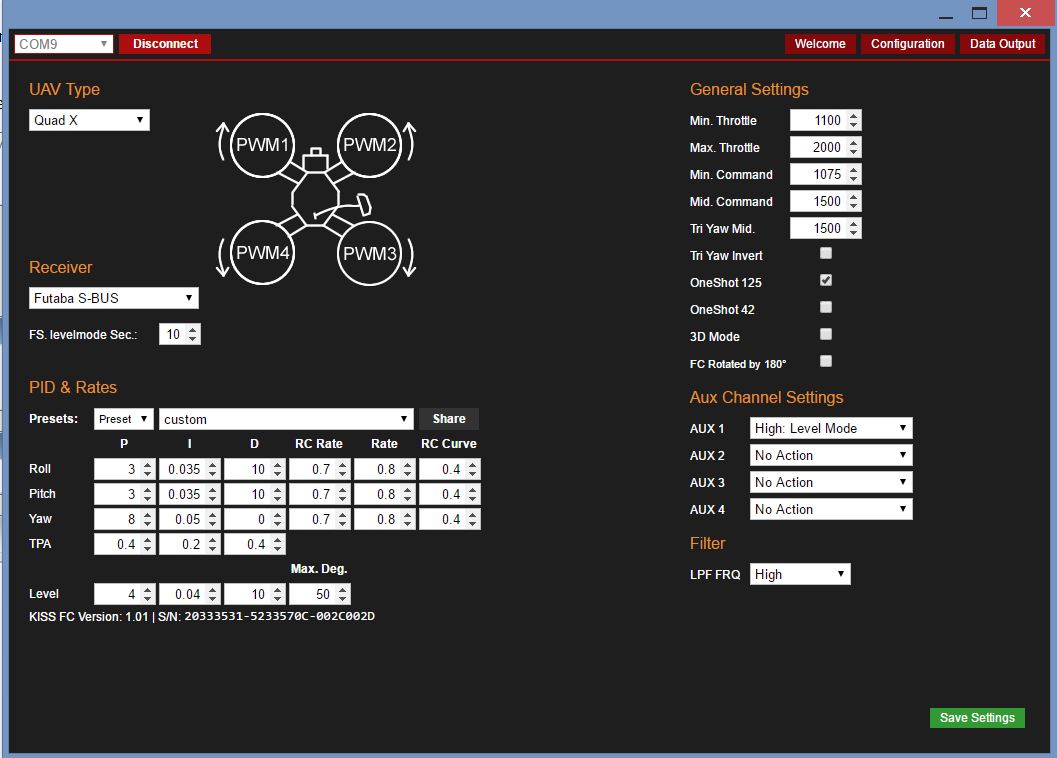Increase FS. levelmode Sec. stepper value
1057x758 pixels.
[193, 330]
